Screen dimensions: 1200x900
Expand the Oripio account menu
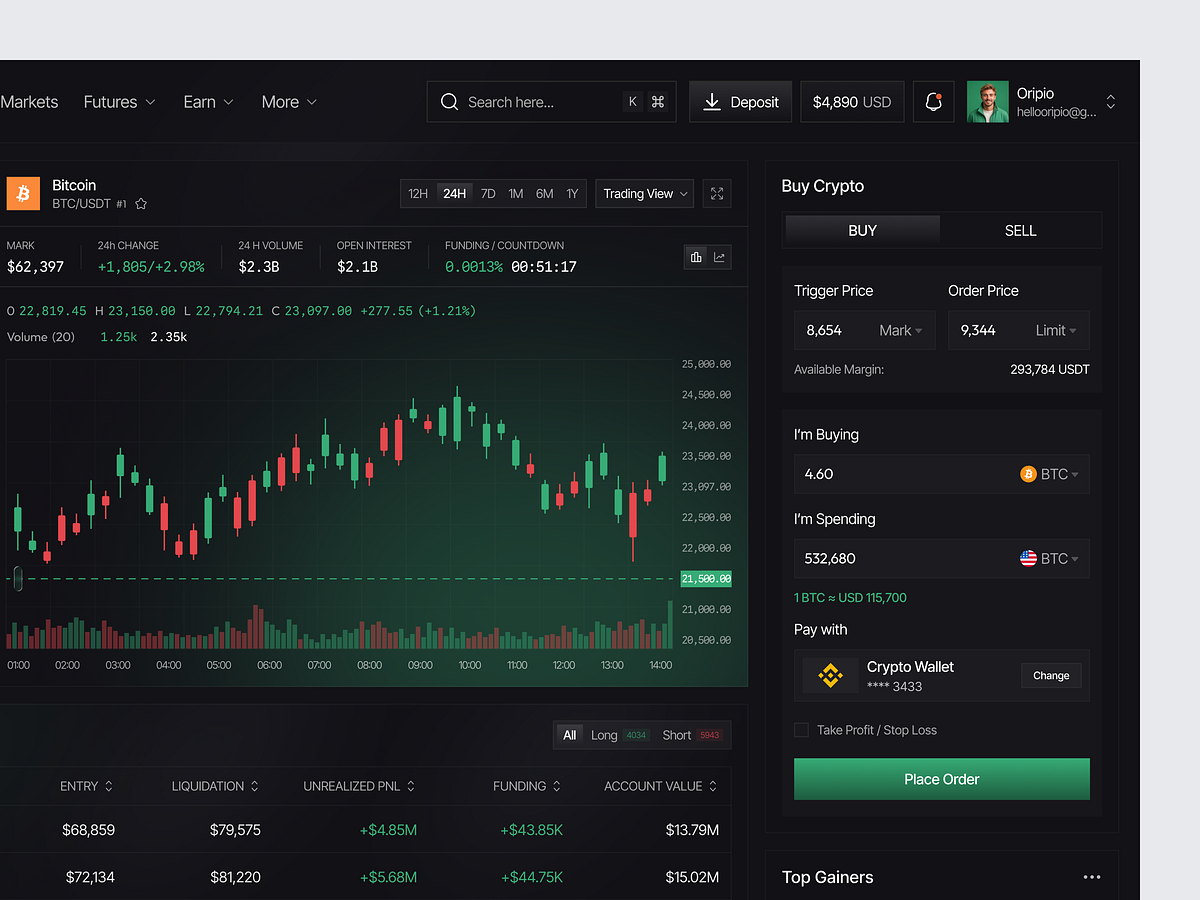tap(1110, 102)
